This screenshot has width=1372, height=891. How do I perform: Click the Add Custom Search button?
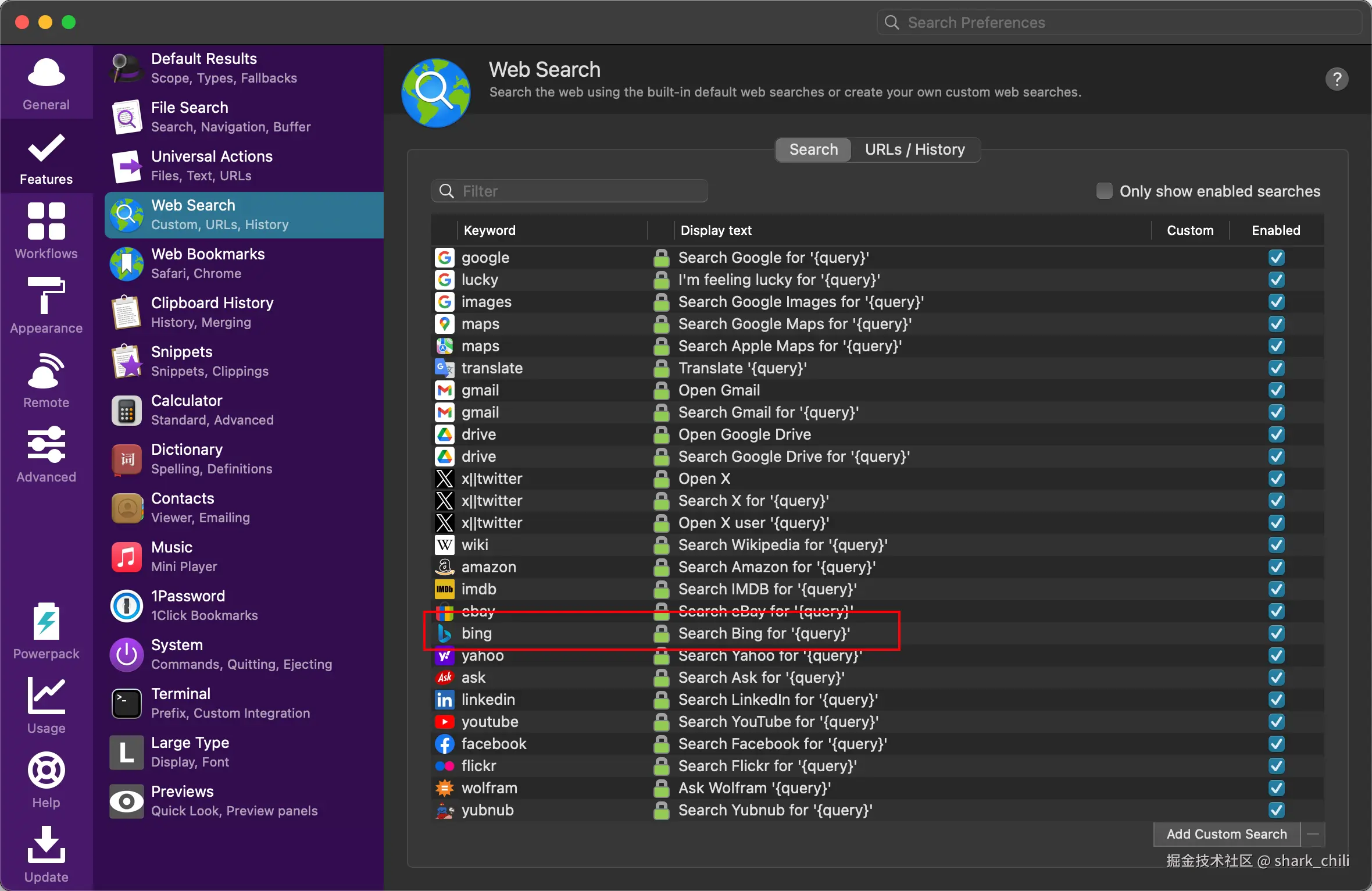(1227, 834)
